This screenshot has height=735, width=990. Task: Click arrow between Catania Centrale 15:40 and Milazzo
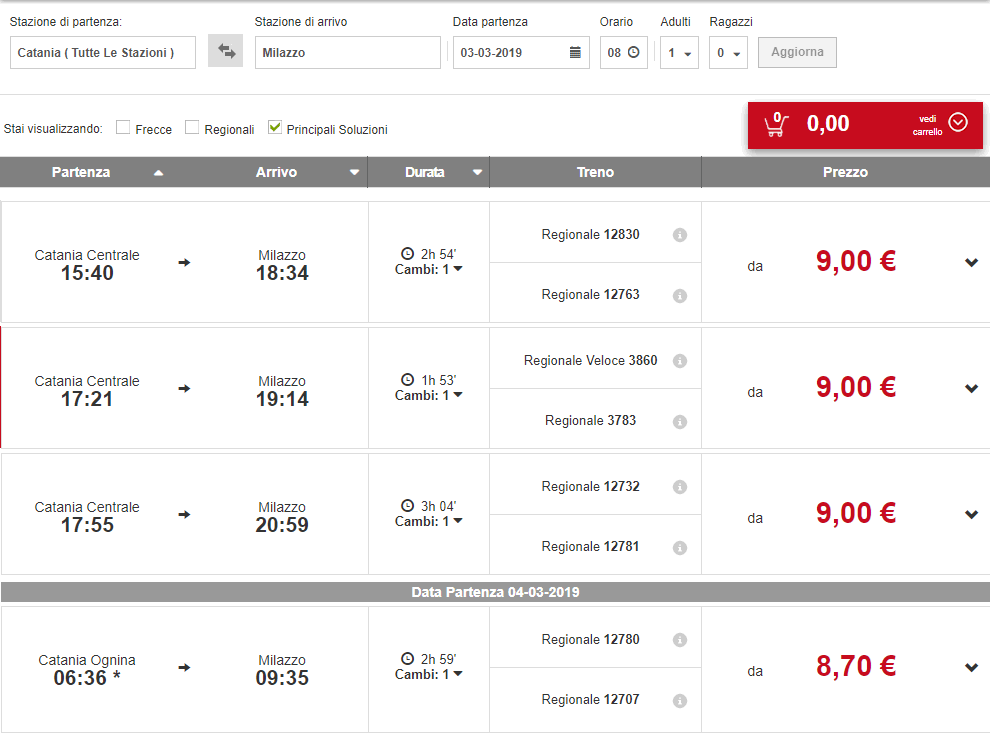184,263
